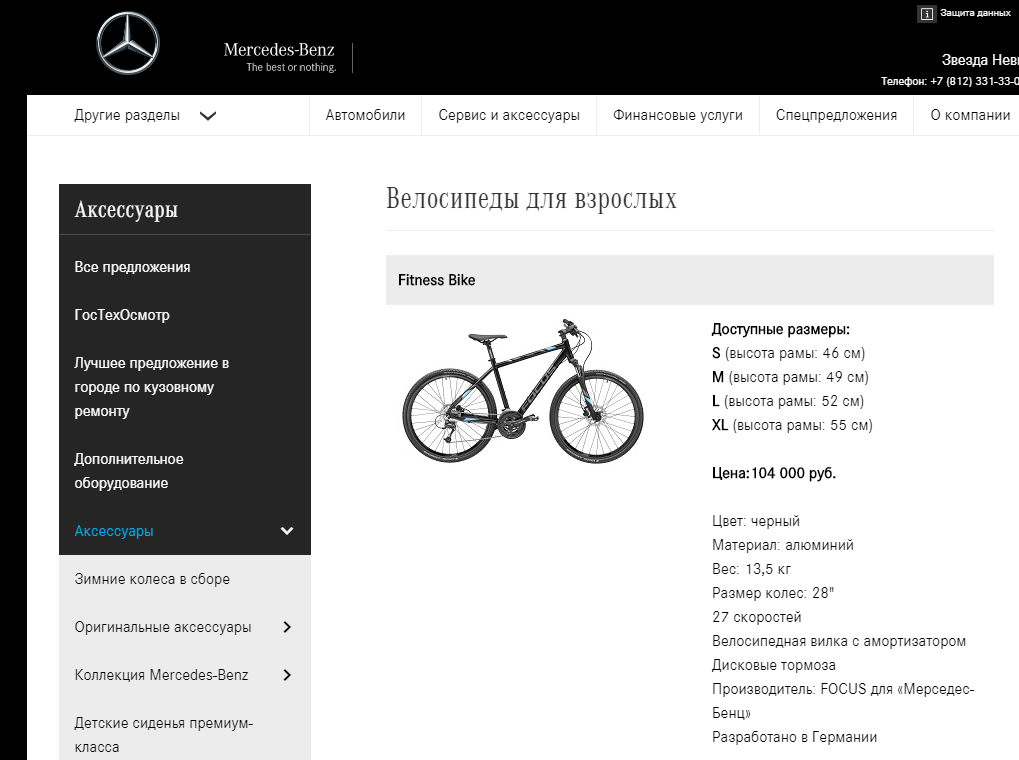Screen dimensions: 1019x760
Task: Click the Велосипеды для взрослых heading
Action: click(532, 198)
